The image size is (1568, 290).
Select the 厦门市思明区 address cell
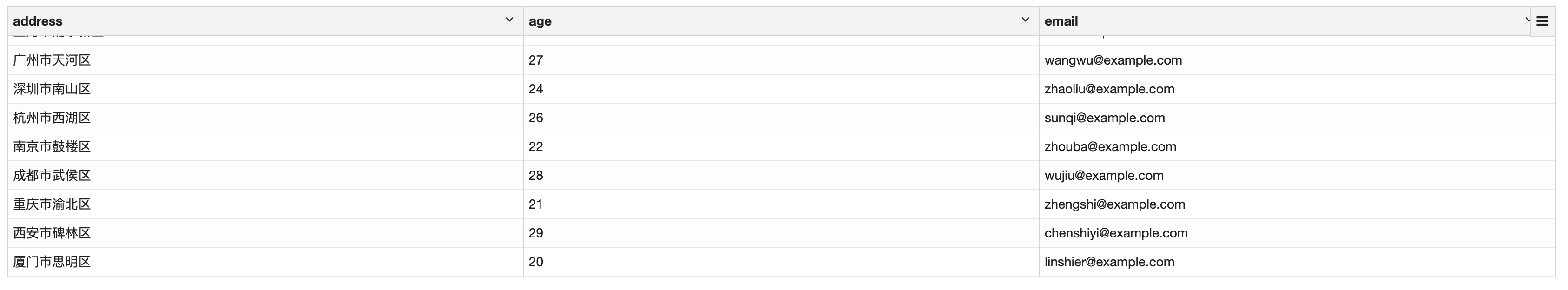pos(53,262)
